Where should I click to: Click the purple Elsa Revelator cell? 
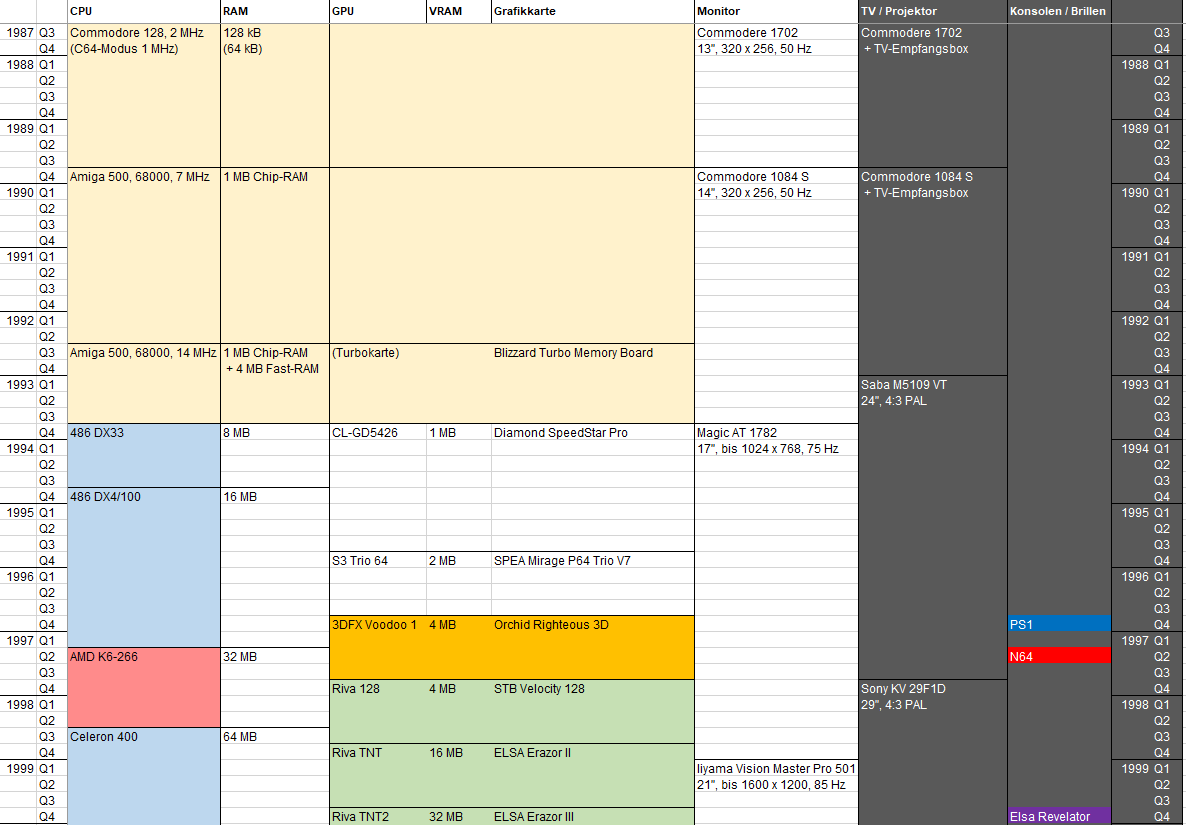tap(1059, 817)
